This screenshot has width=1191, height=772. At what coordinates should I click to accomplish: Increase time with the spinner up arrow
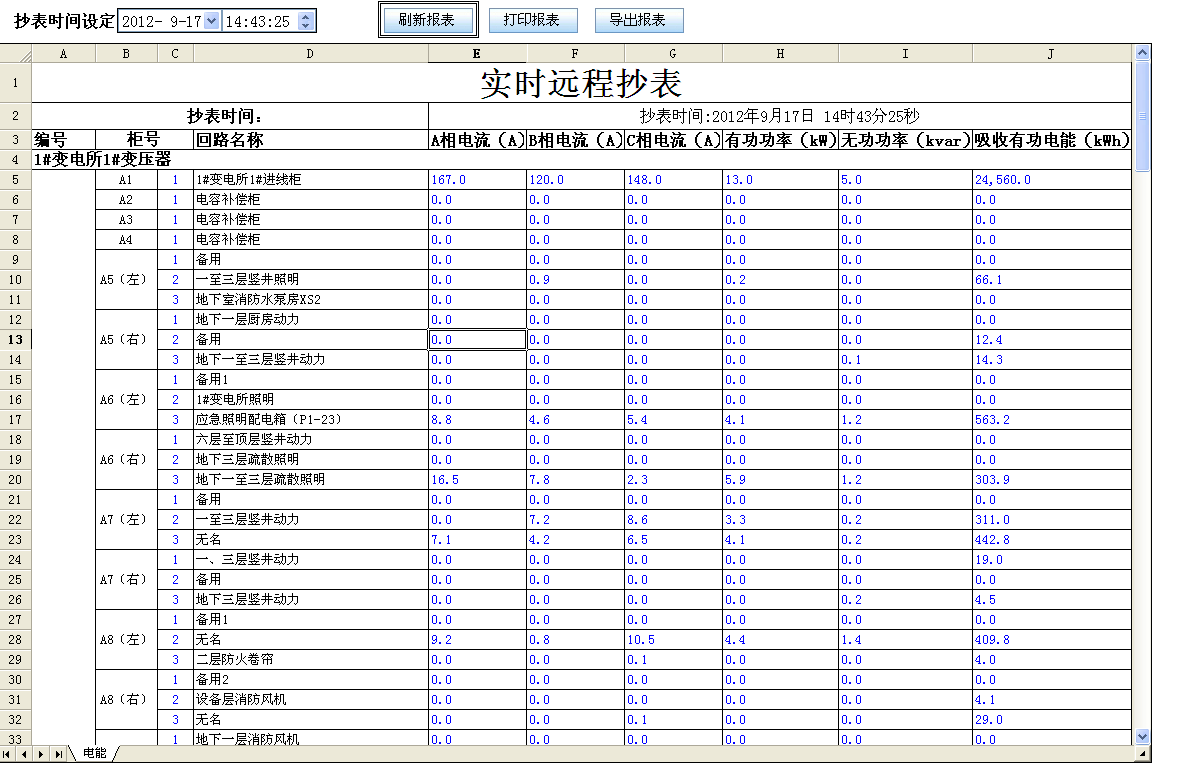click(x=306, y=16)
